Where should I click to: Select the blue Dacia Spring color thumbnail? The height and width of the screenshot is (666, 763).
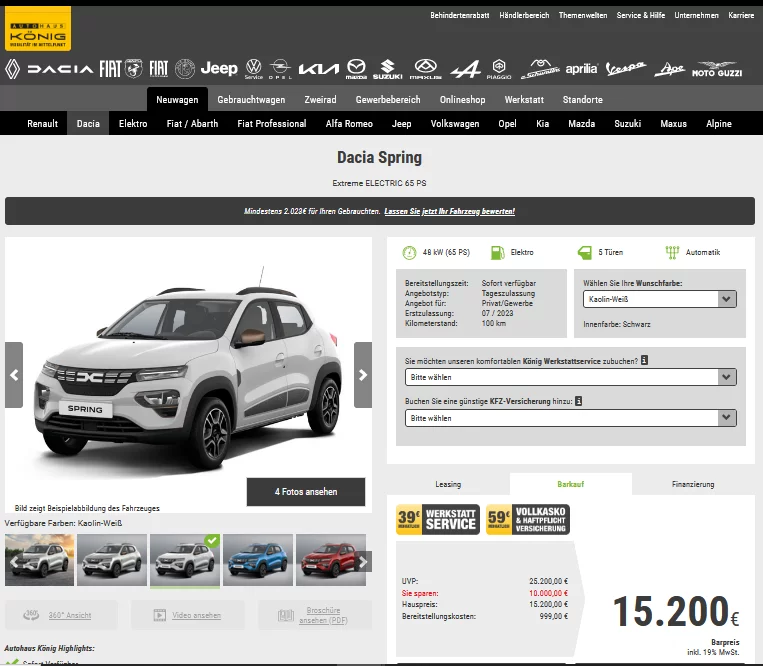pyautogui.click(x=258, y=560)
